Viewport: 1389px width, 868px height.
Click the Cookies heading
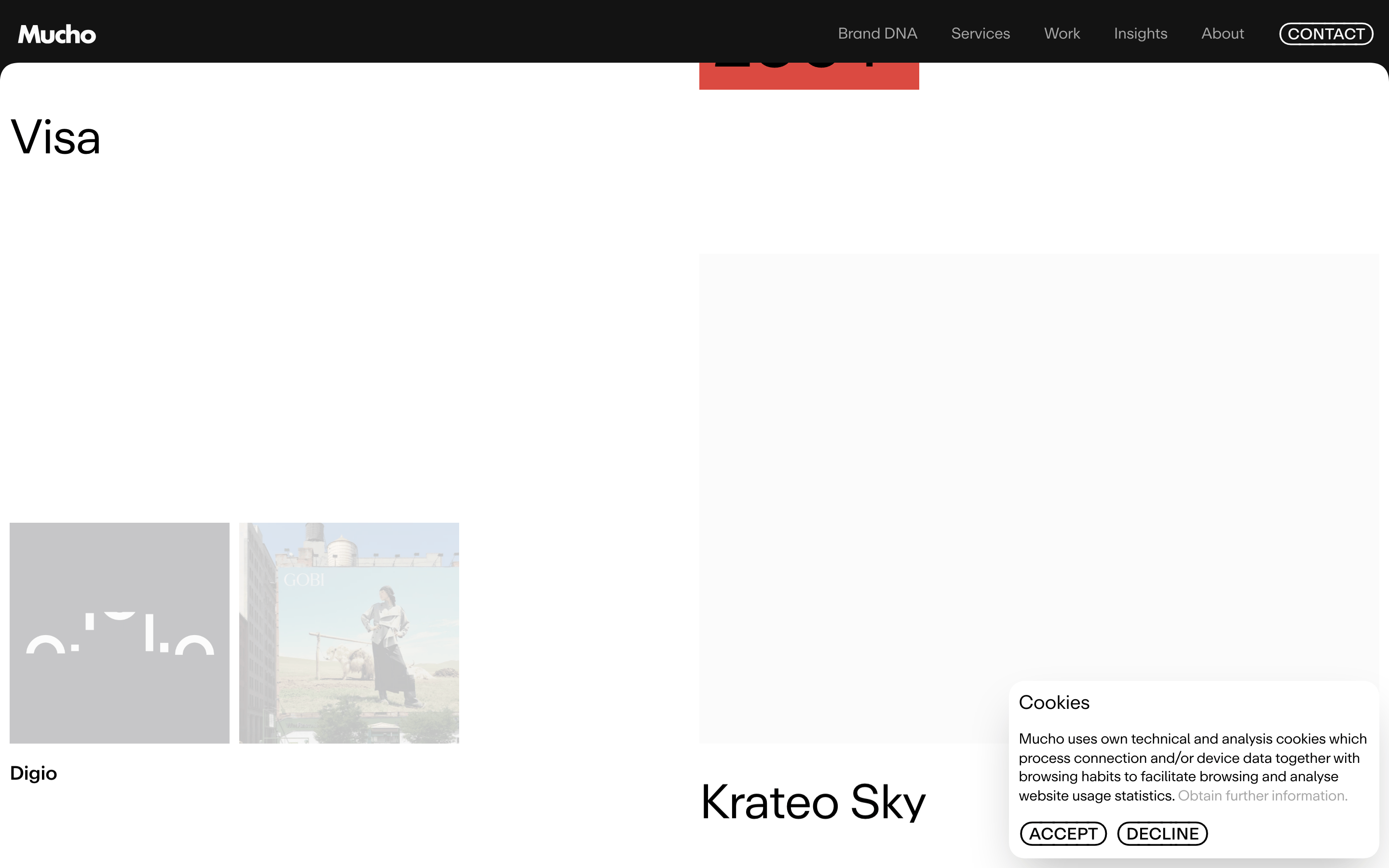(x=1054, y=702)
